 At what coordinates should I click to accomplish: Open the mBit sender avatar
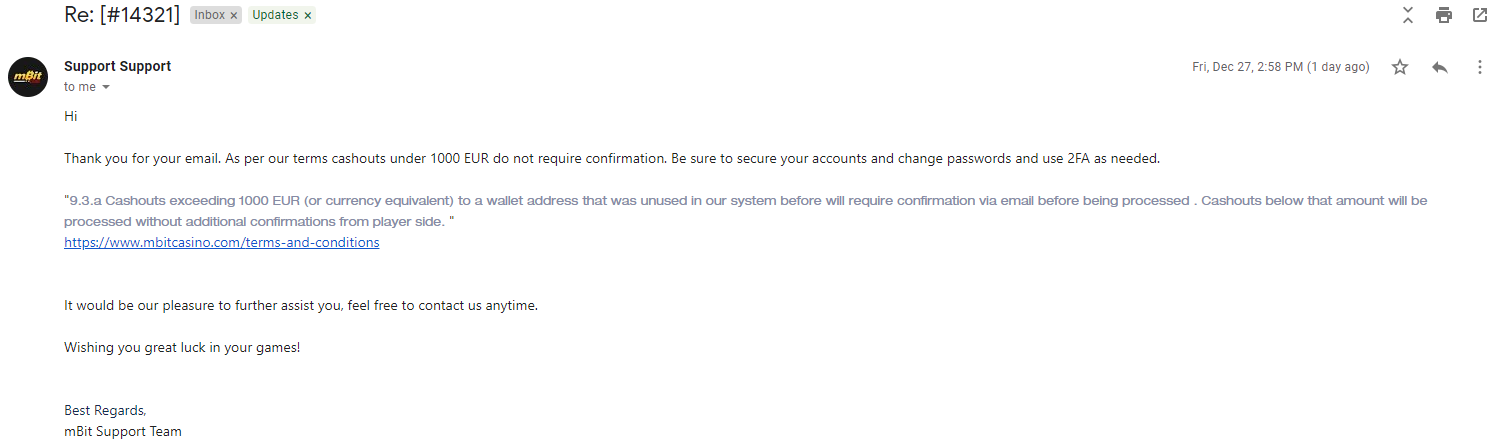tap(28, 77)
